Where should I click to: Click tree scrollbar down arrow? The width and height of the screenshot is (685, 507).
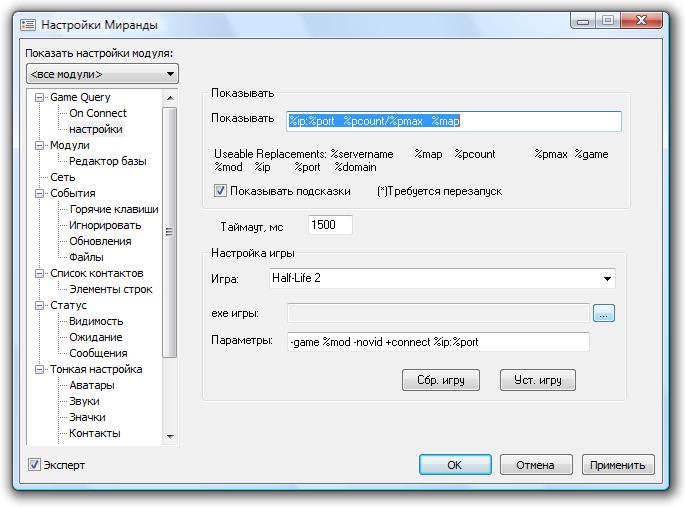tap(170, 436)
